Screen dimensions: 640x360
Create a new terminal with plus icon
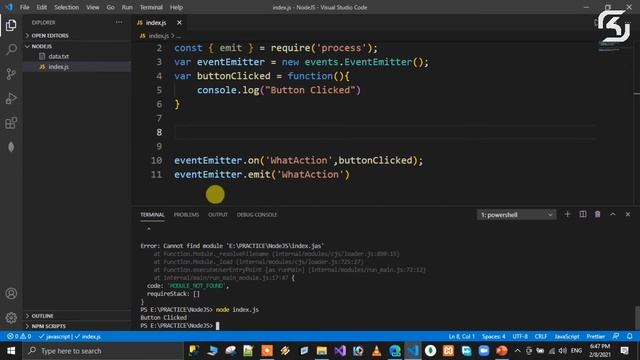tap(567, 214)
